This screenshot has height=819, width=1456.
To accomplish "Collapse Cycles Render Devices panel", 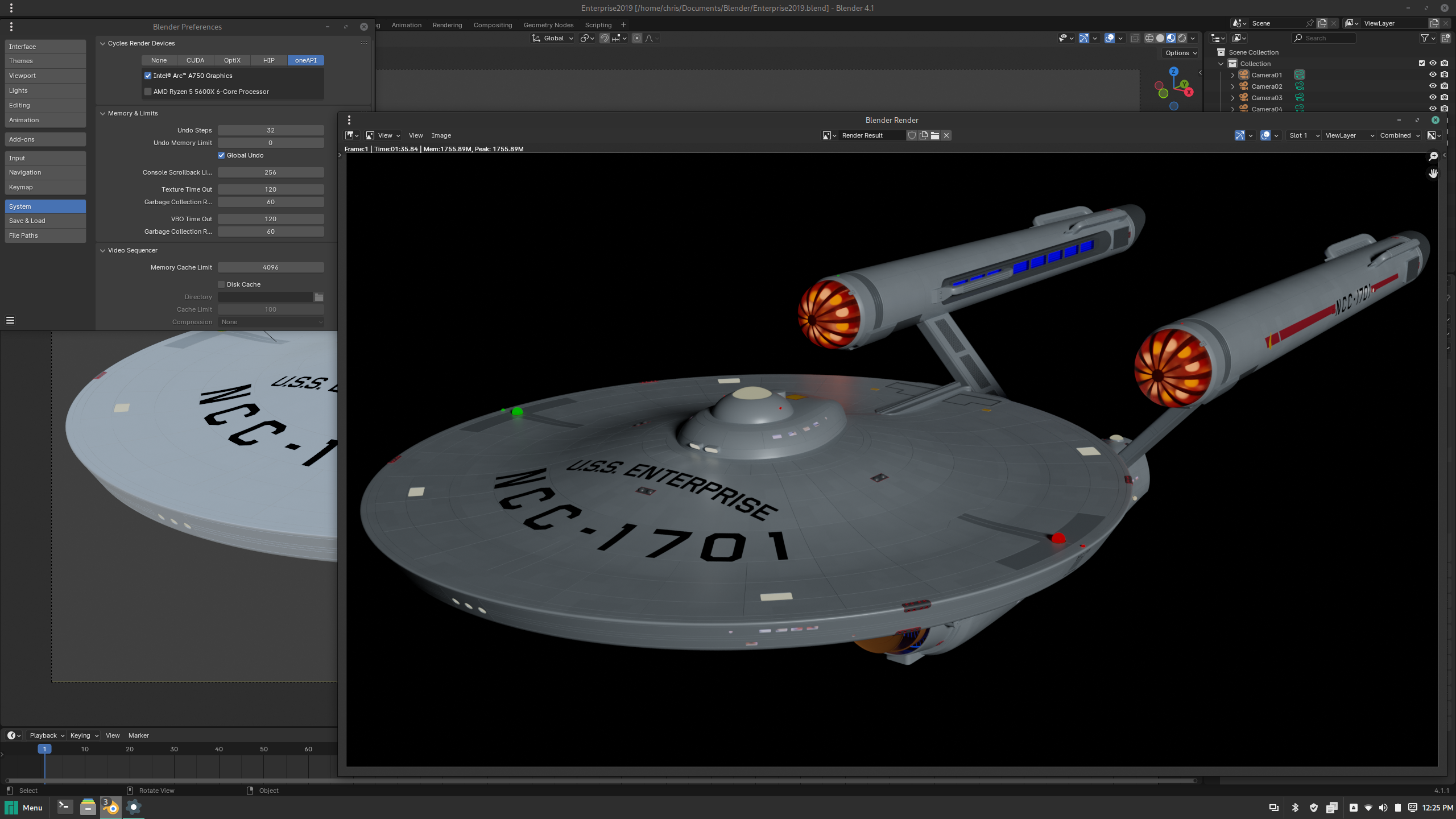I will point(103,43).
